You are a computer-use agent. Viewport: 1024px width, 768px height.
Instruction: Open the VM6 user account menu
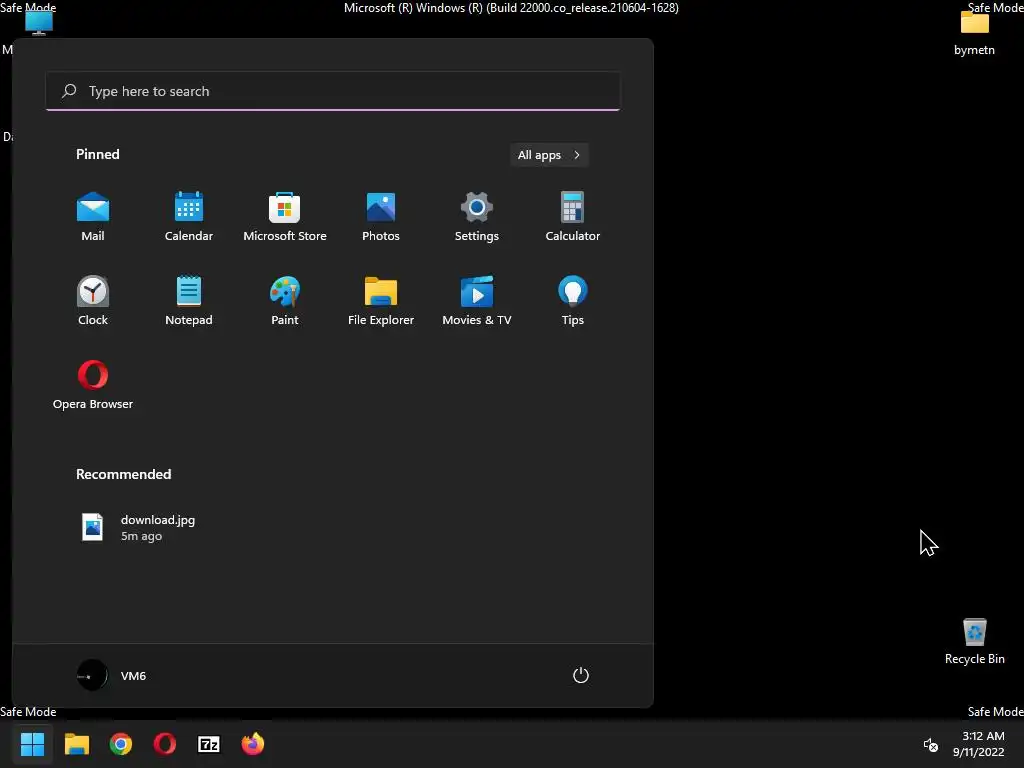tap(112, 675)
